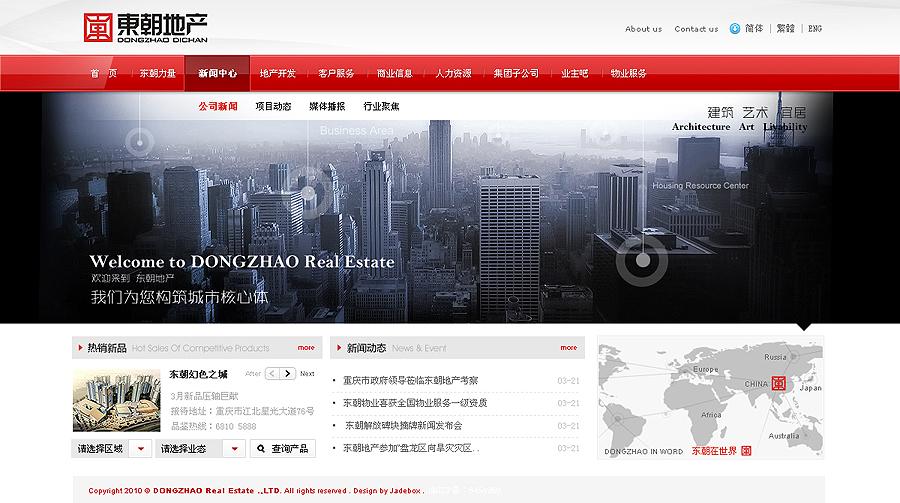Click more link in 新闻动态 section

[x=568, y=348]
